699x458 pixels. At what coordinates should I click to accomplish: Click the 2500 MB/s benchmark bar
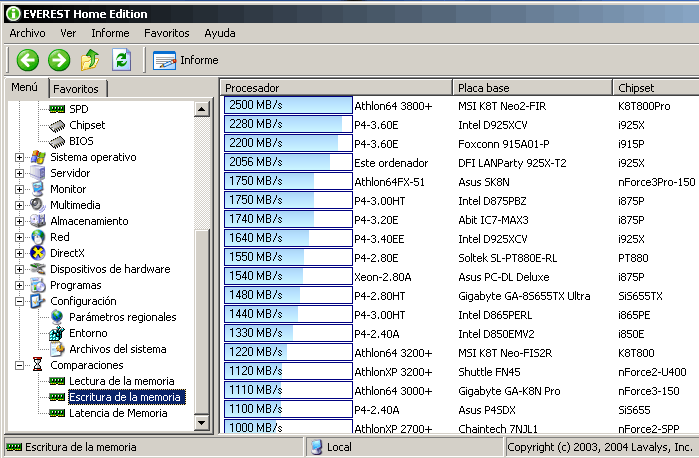288,105
